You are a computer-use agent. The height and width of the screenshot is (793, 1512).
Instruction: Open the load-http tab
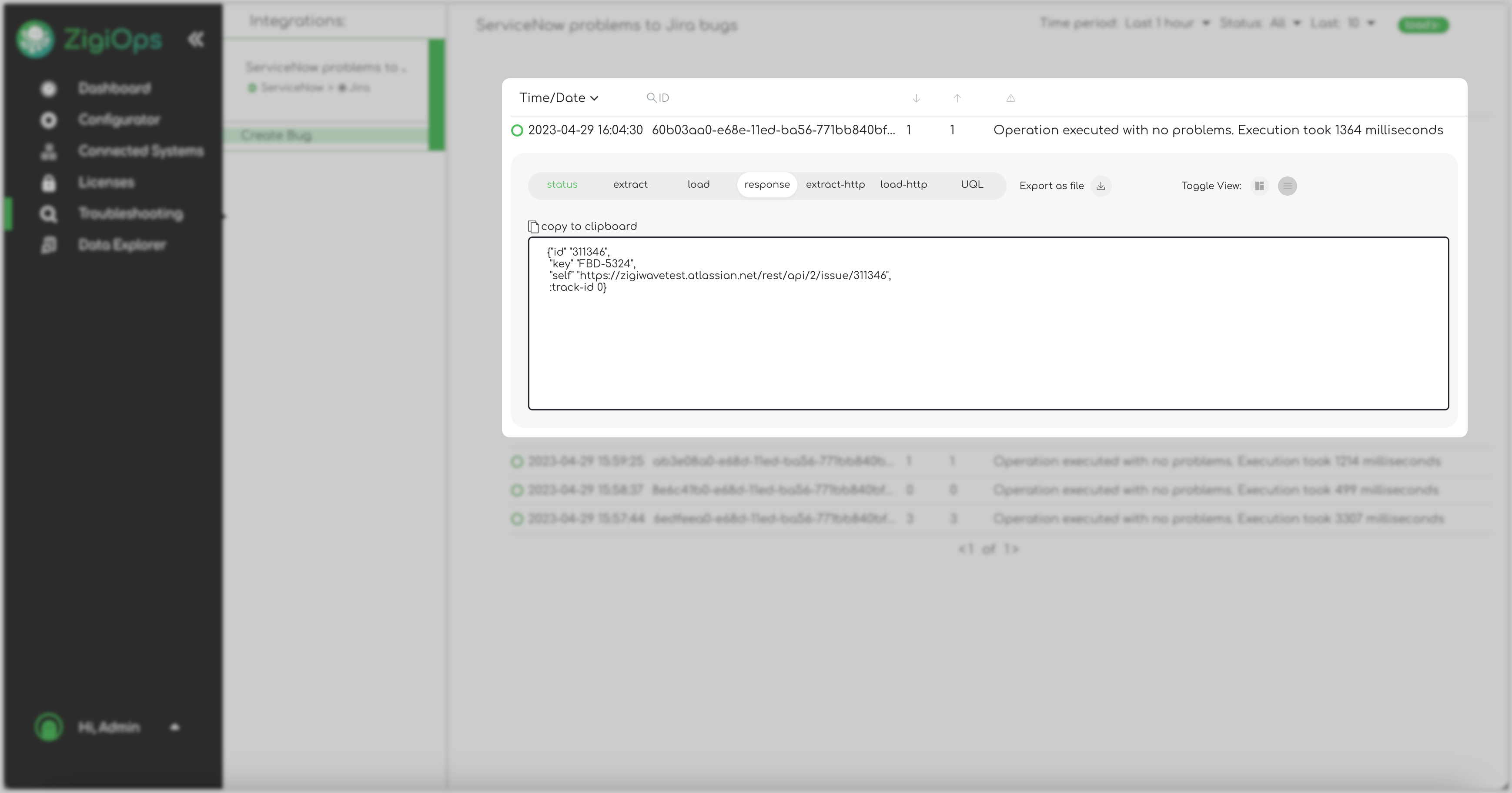point(903,185)
